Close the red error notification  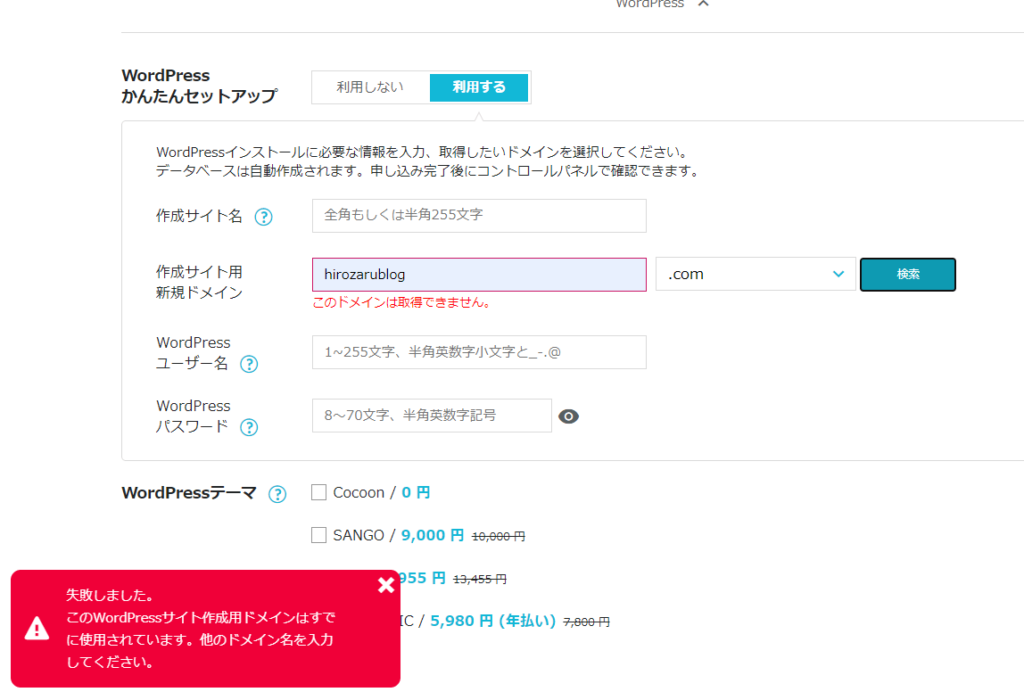tap(386, 585)
